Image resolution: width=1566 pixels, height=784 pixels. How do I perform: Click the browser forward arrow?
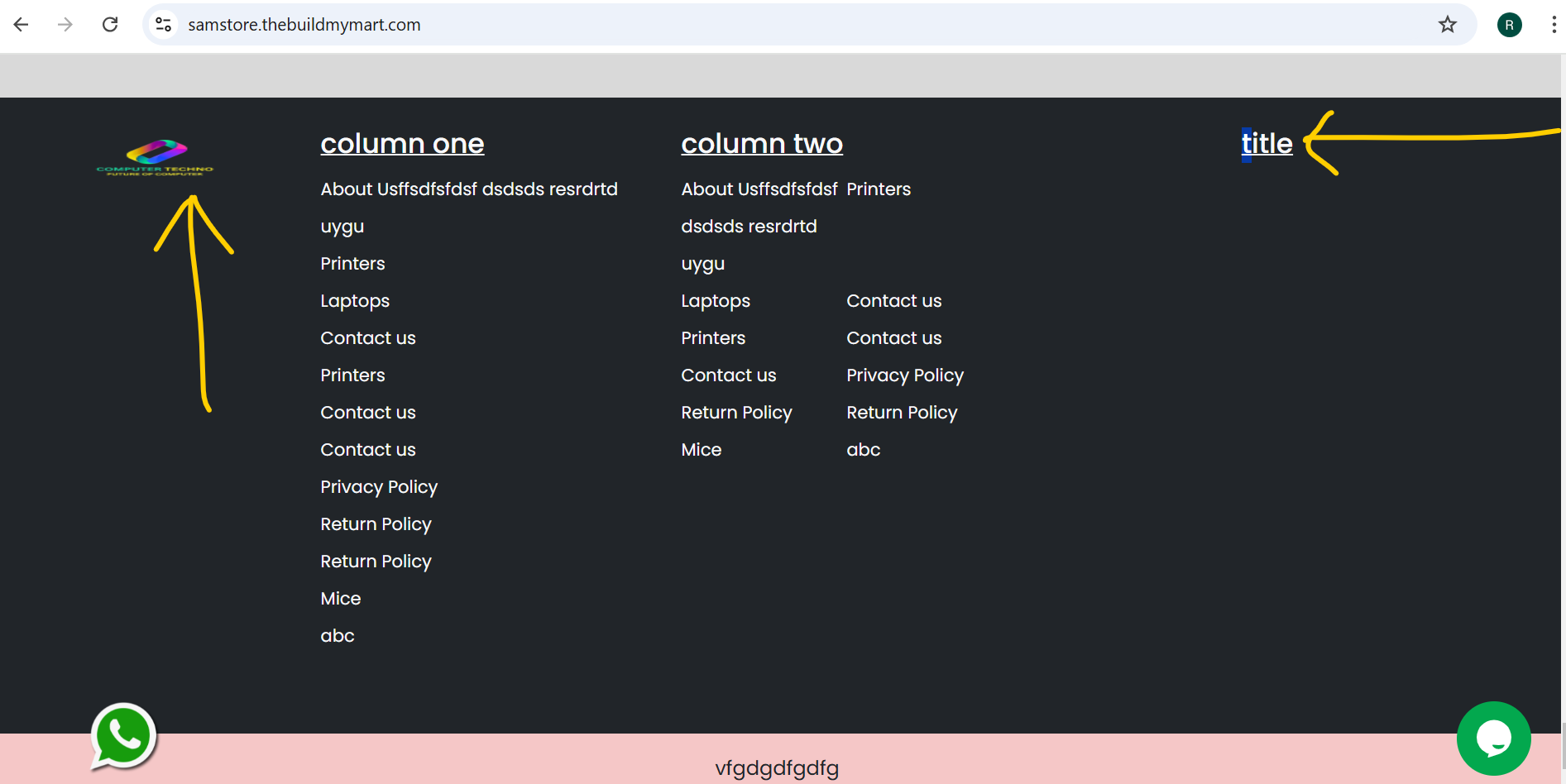(65, 25)
